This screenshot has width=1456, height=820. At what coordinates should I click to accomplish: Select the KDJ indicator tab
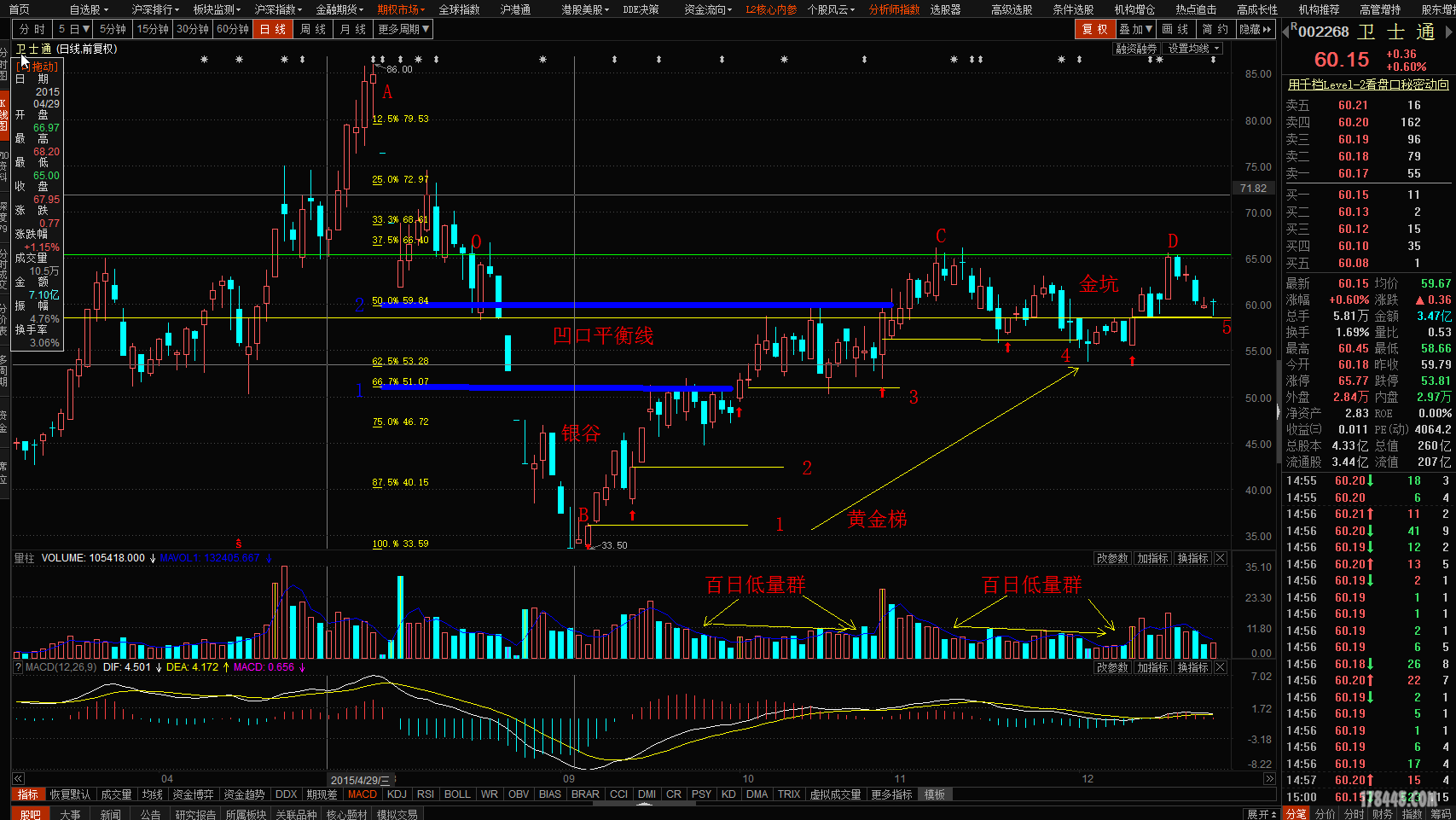tap(397, 794)
